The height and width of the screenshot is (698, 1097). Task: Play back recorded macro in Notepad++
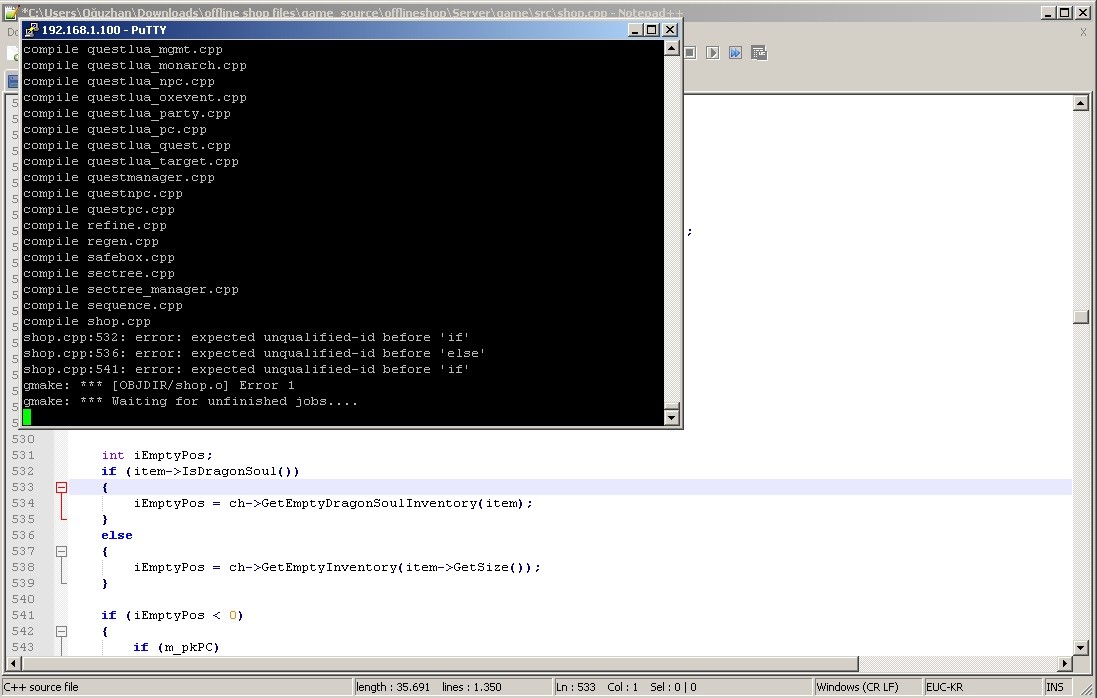[x=712, y=53]
